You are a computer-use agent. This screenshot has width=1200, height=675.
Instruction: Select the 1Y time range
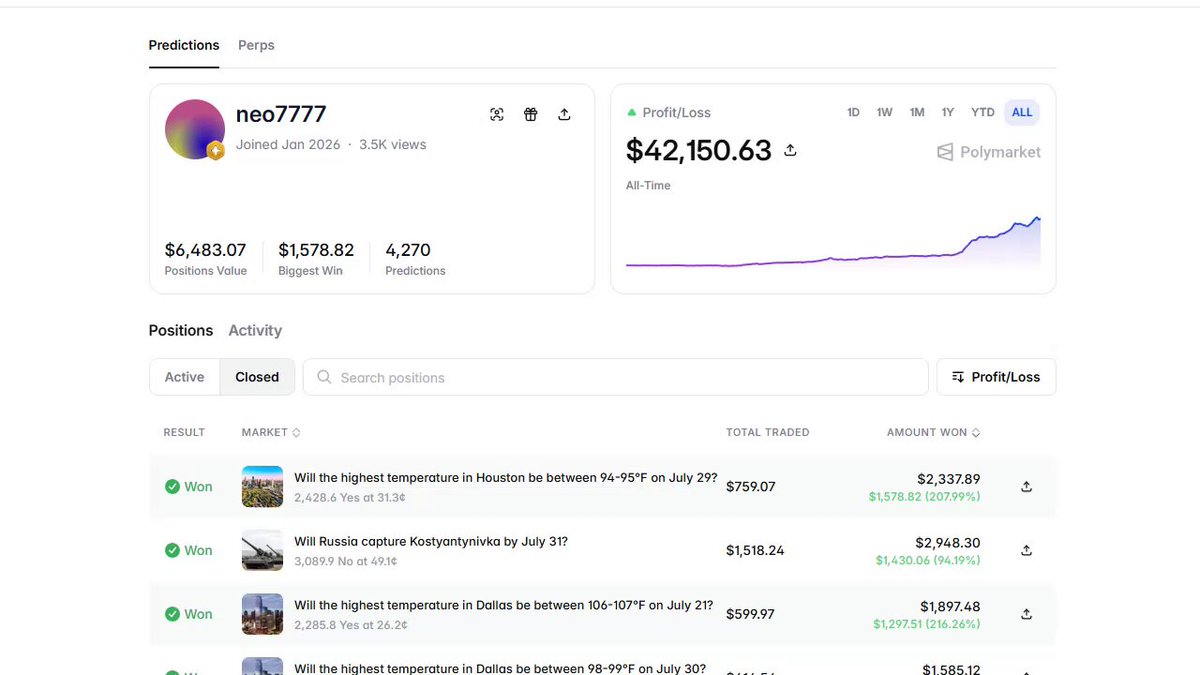[x=948, y=112]
